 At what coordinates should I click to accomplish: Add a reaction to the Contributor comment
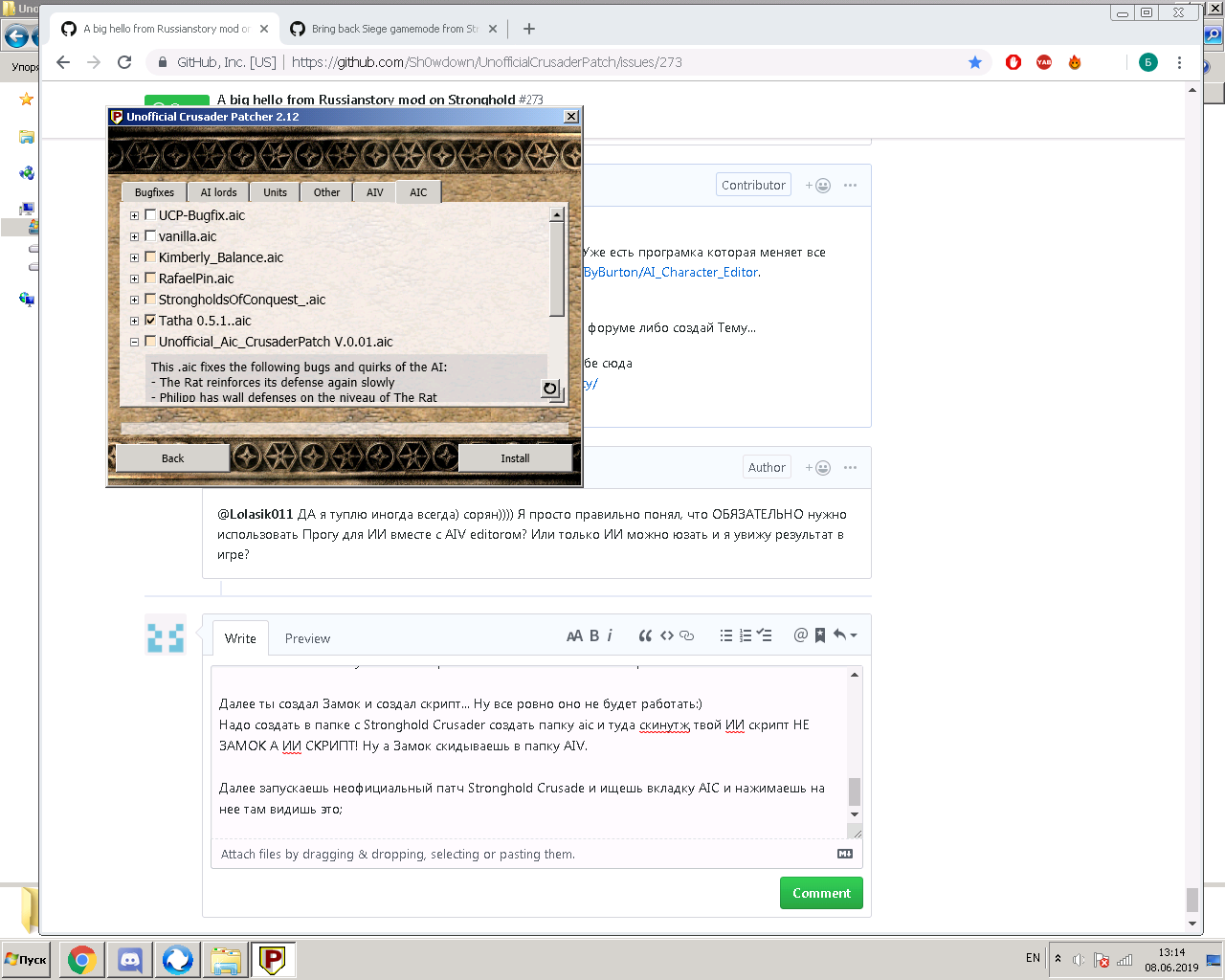pos(818,186)
